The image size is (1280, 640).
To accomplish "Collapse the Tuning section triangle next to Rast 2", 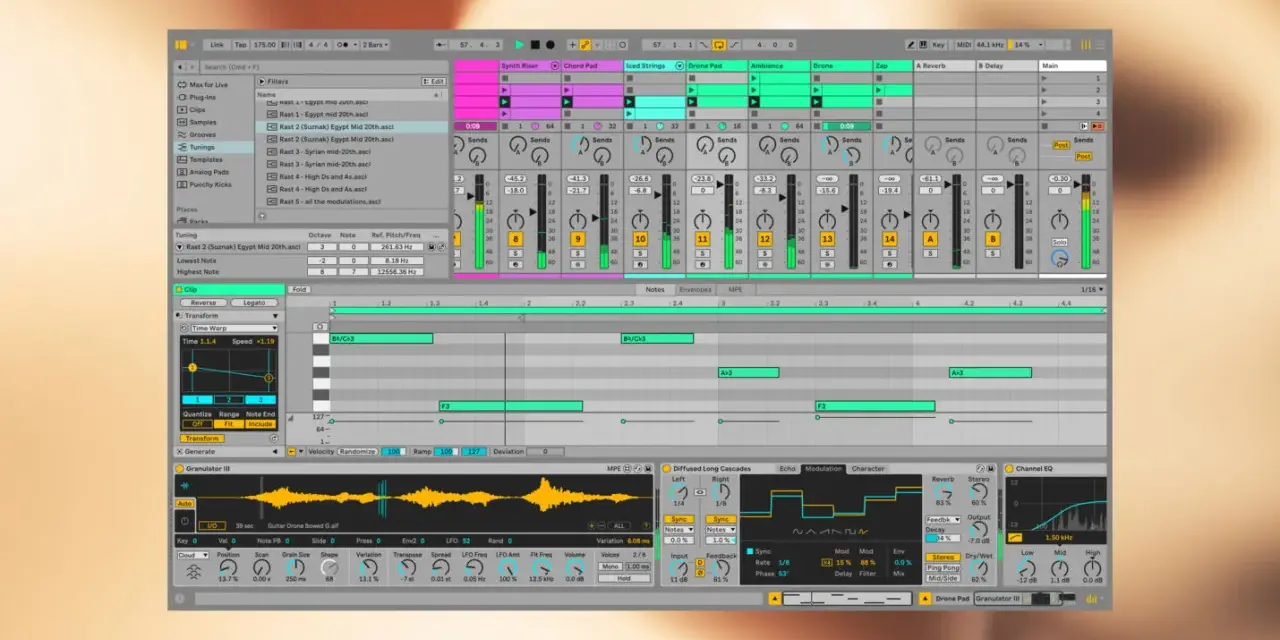I will tap(179, 246).
